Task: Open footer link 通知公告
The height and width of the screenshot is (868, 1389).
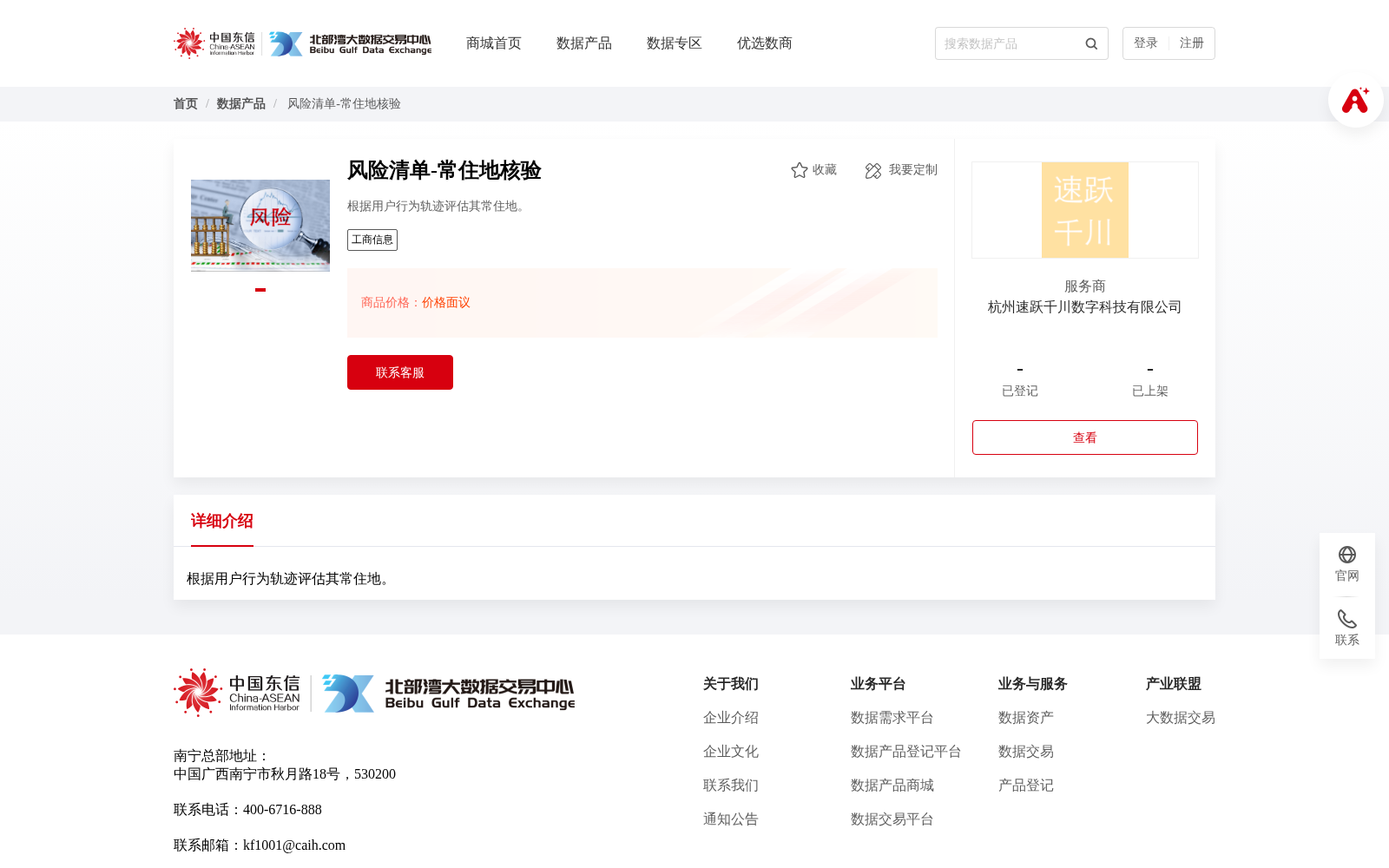Action: (731, 819)
